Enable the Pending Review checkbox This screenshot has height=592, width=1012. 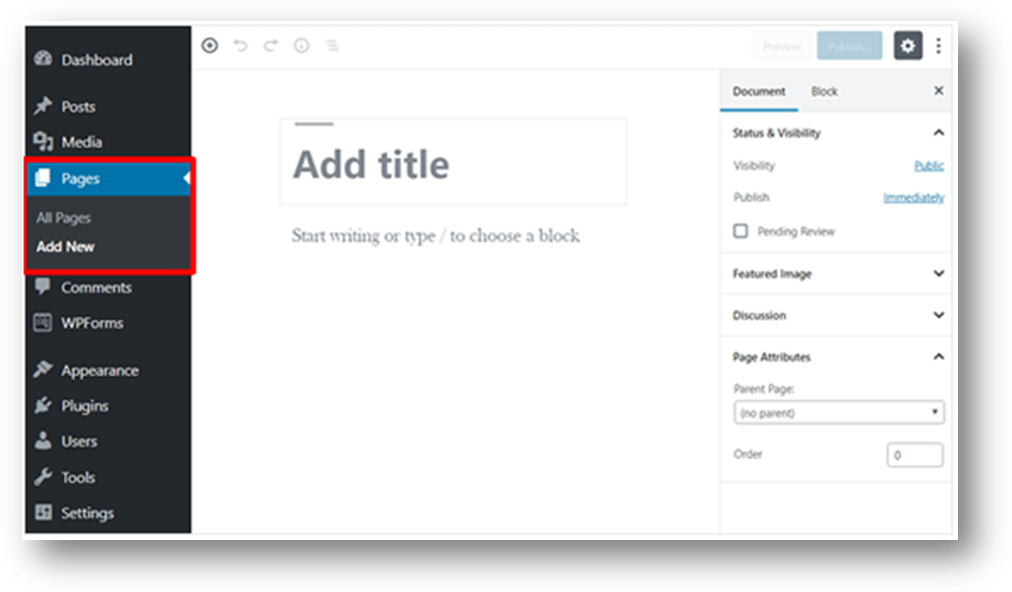pyautogui.click(x=741, y=231)
